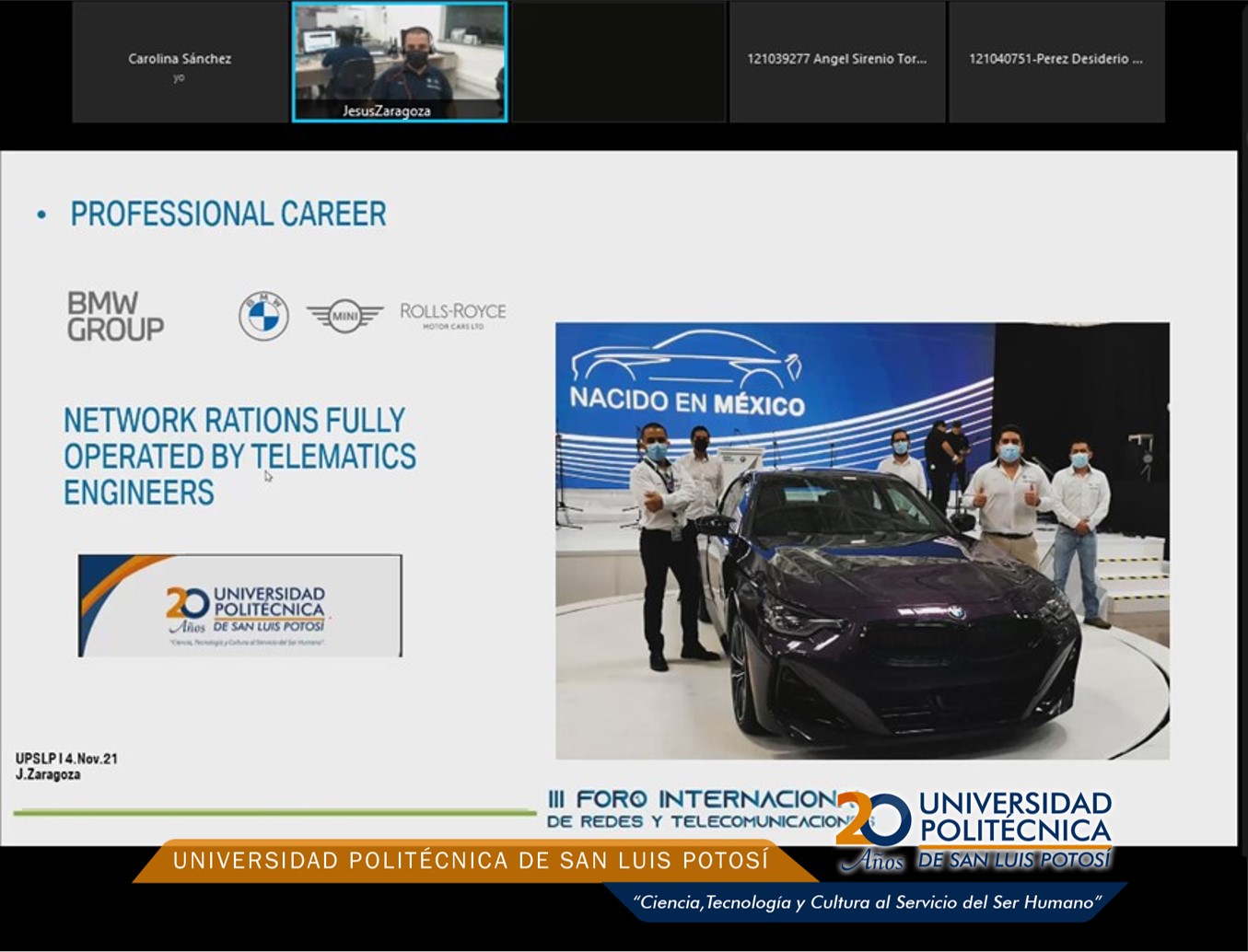Click the Network Rations telematics engineers text

pyautogui.click(x=239, y=457)
